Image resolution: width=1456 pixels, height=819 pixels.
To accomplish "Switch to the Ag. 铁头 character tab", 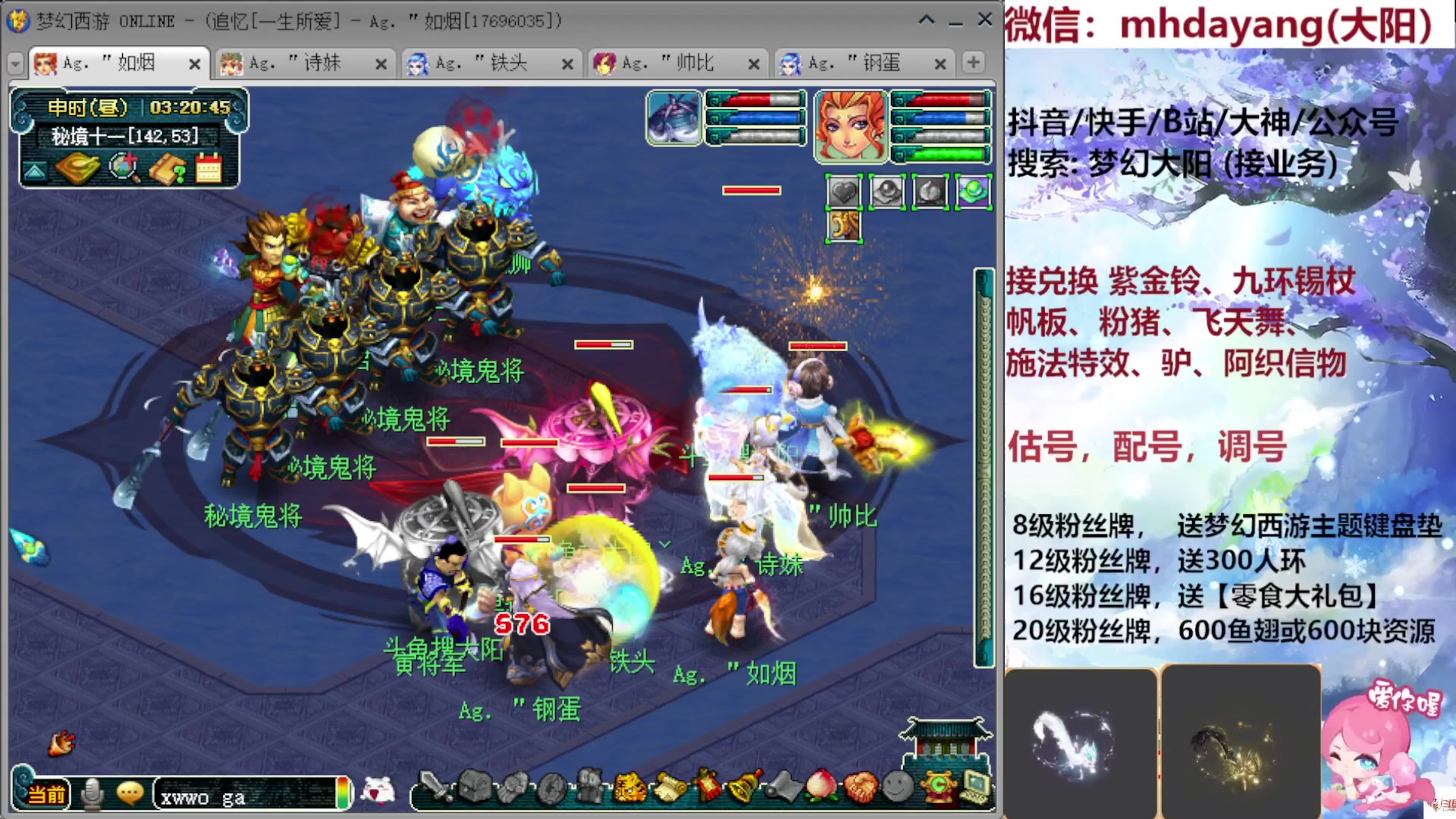I will click(x=490, y=64).
